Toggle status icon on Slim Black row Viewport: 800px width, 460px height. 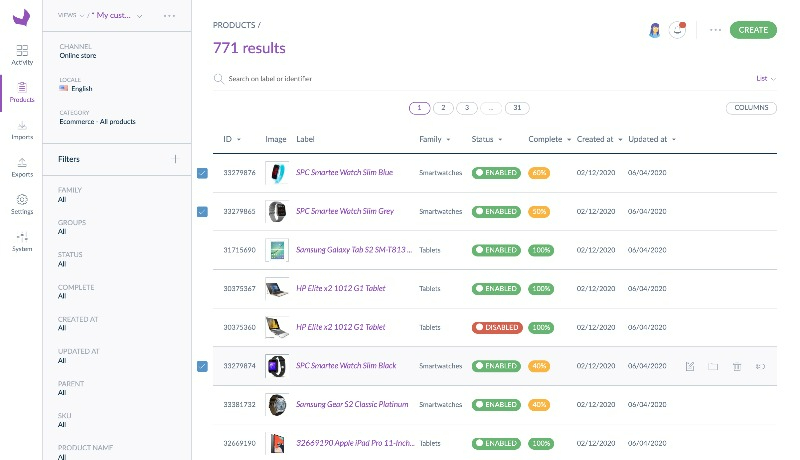(x=760, y=366)
